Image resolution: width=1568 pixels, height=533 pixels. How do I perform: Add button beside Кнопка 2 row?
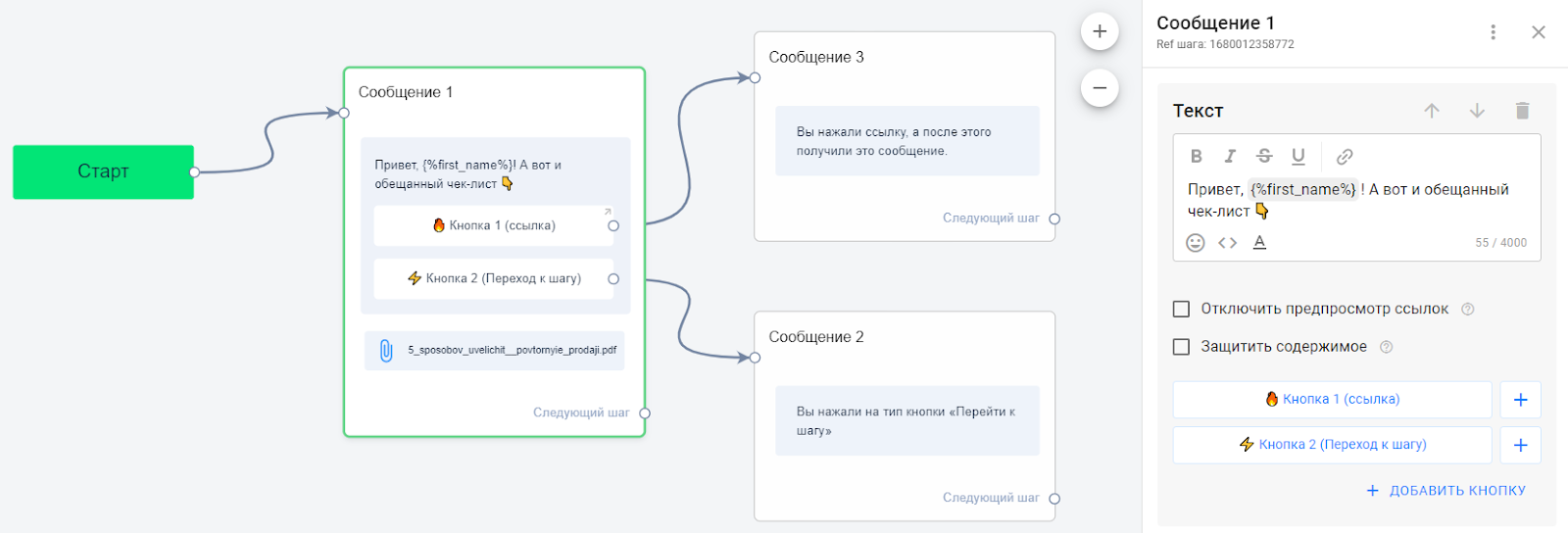pos(1520,445)
